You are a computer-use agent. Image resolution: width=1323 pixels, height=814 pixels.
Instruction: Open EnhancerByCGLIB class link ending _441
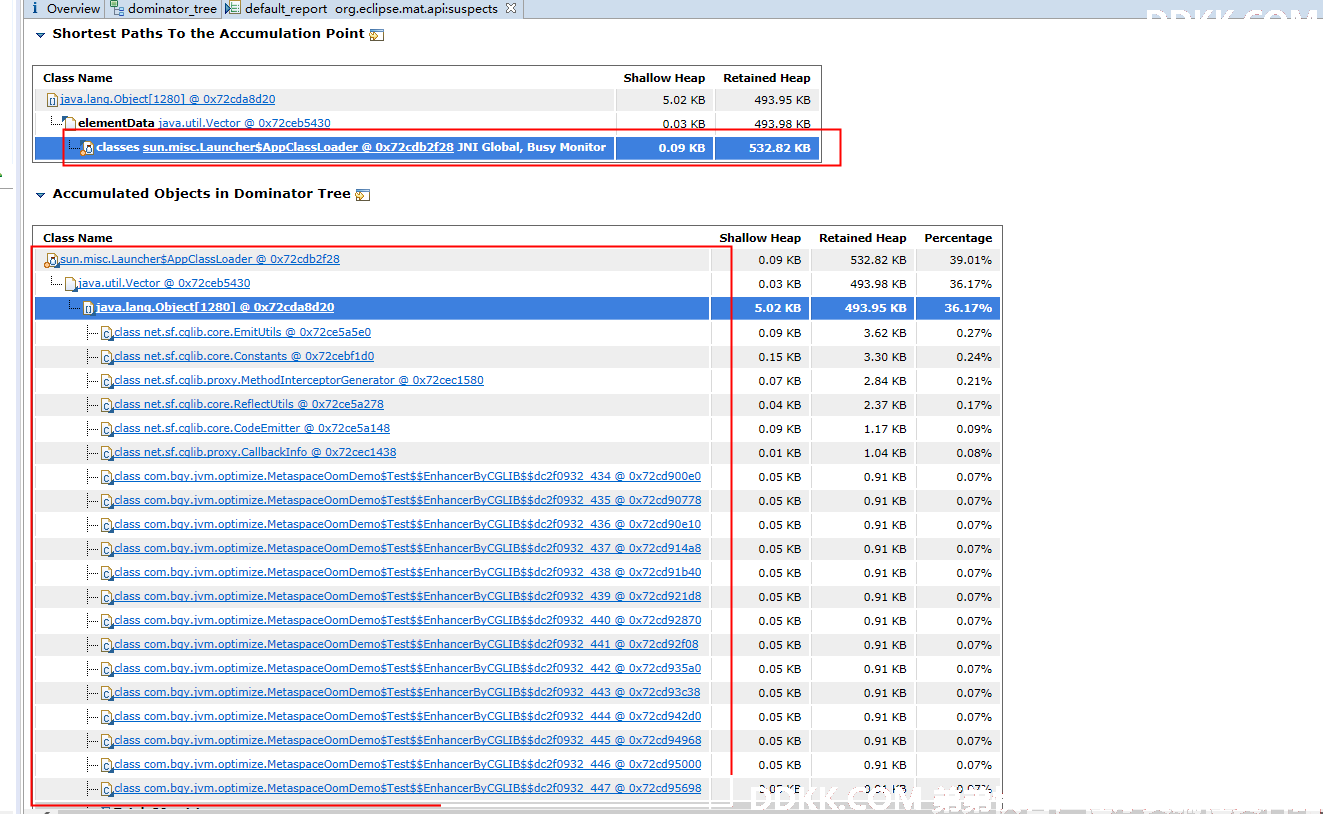pos(406,644)
